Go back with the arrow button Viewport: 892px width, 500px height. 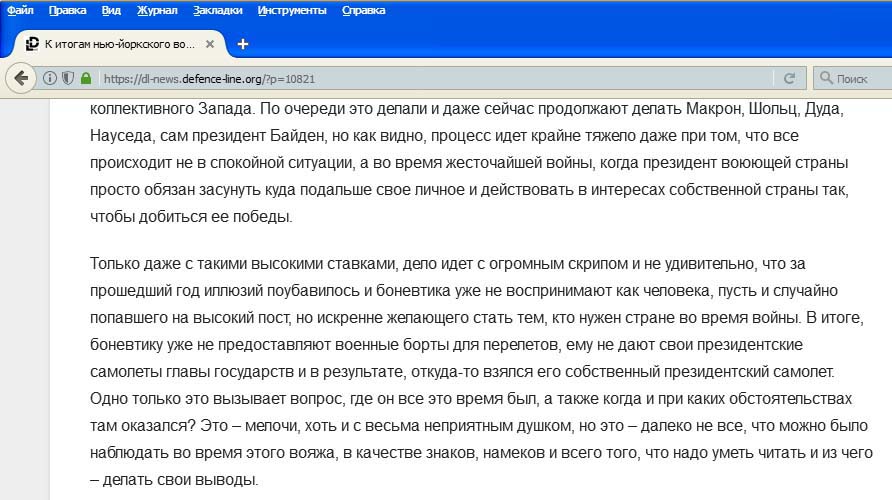coord(21,78)
